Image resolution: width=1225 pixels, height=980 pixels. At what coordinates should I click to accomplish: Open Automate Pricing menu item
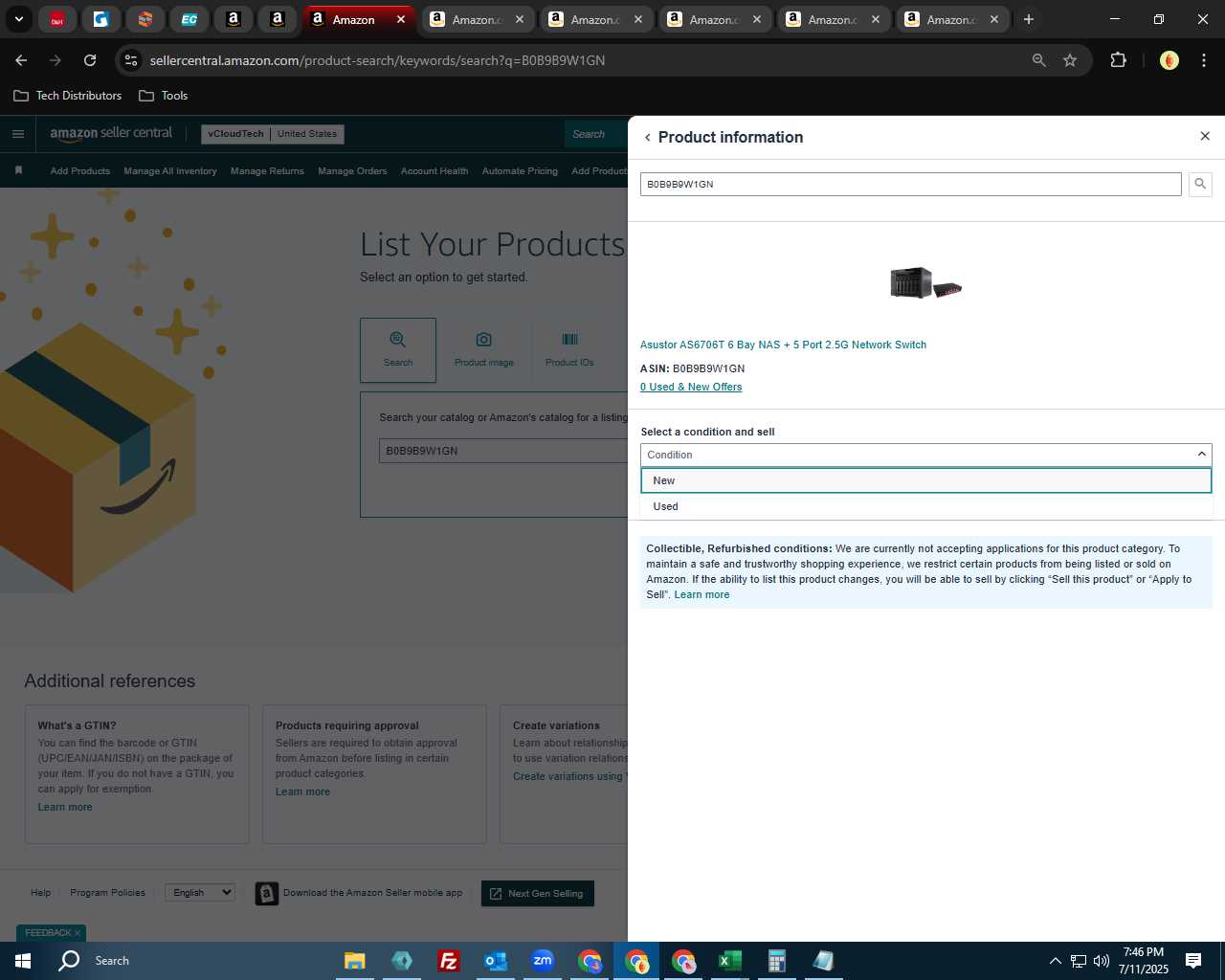point(520,171)
